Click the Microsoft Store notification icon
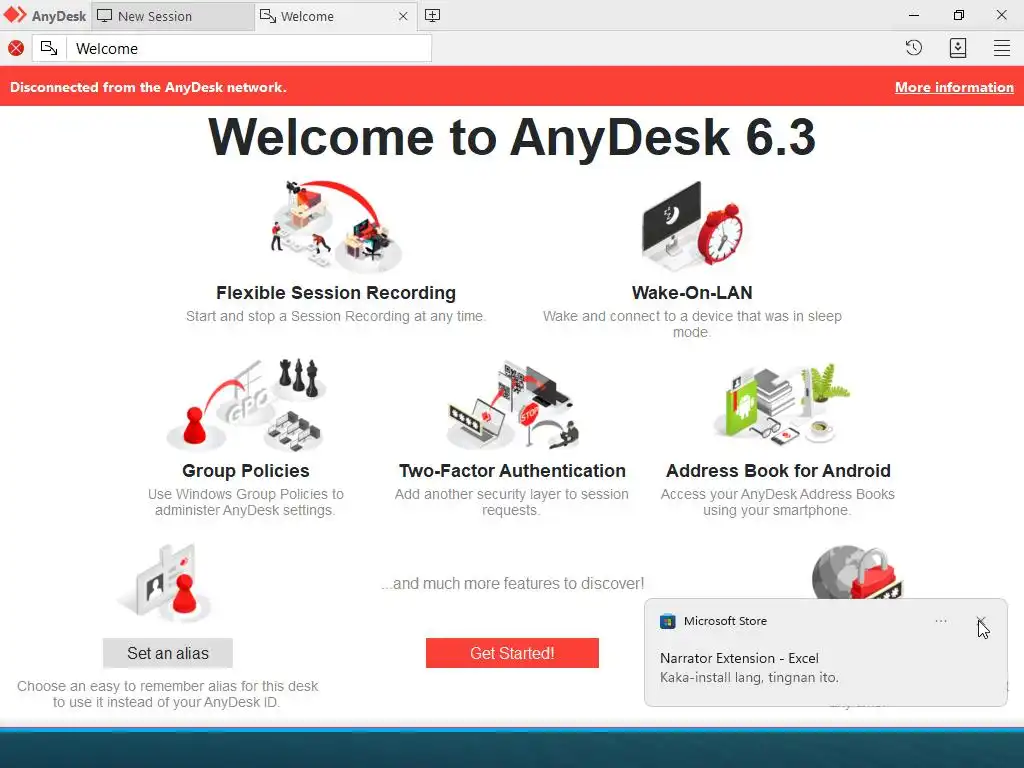The height and width of the screenshot is (768, 1024). [x=667, y=621]
